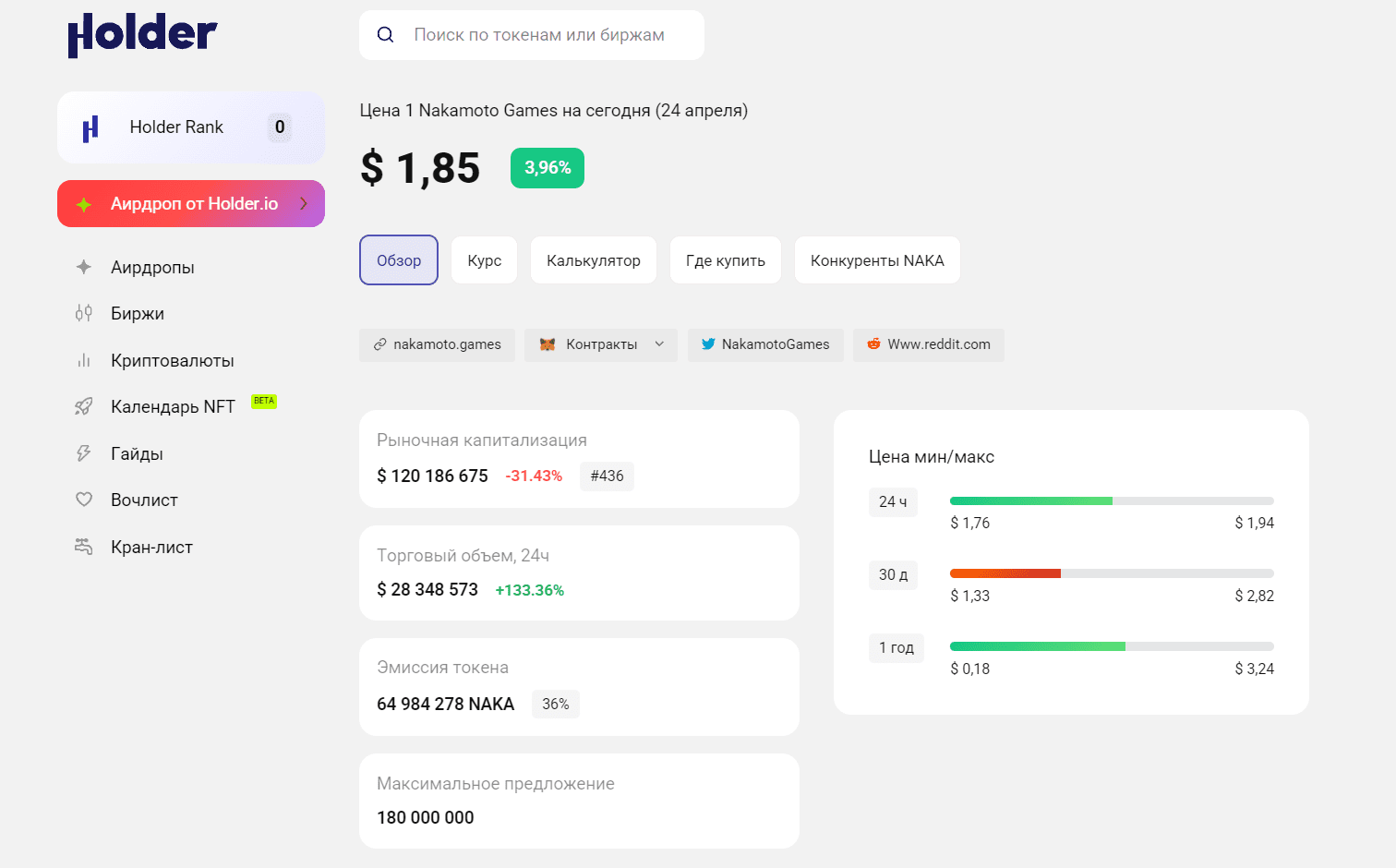Click the MetaMask fox icon
1396x868 pixels.
click(x=548, y=344)
